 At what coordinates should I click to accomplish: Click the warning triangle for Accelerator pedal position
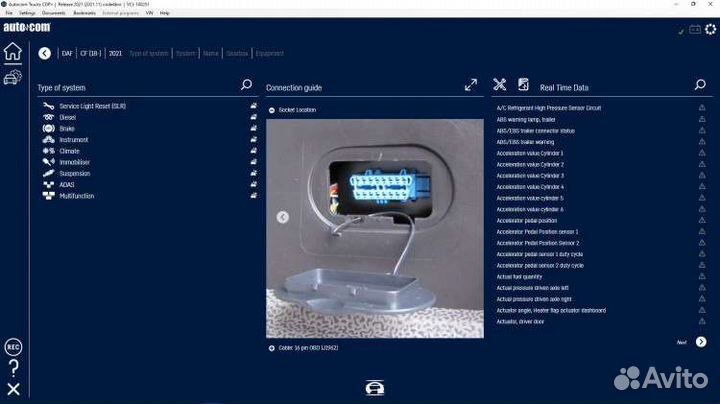(702, 220)
